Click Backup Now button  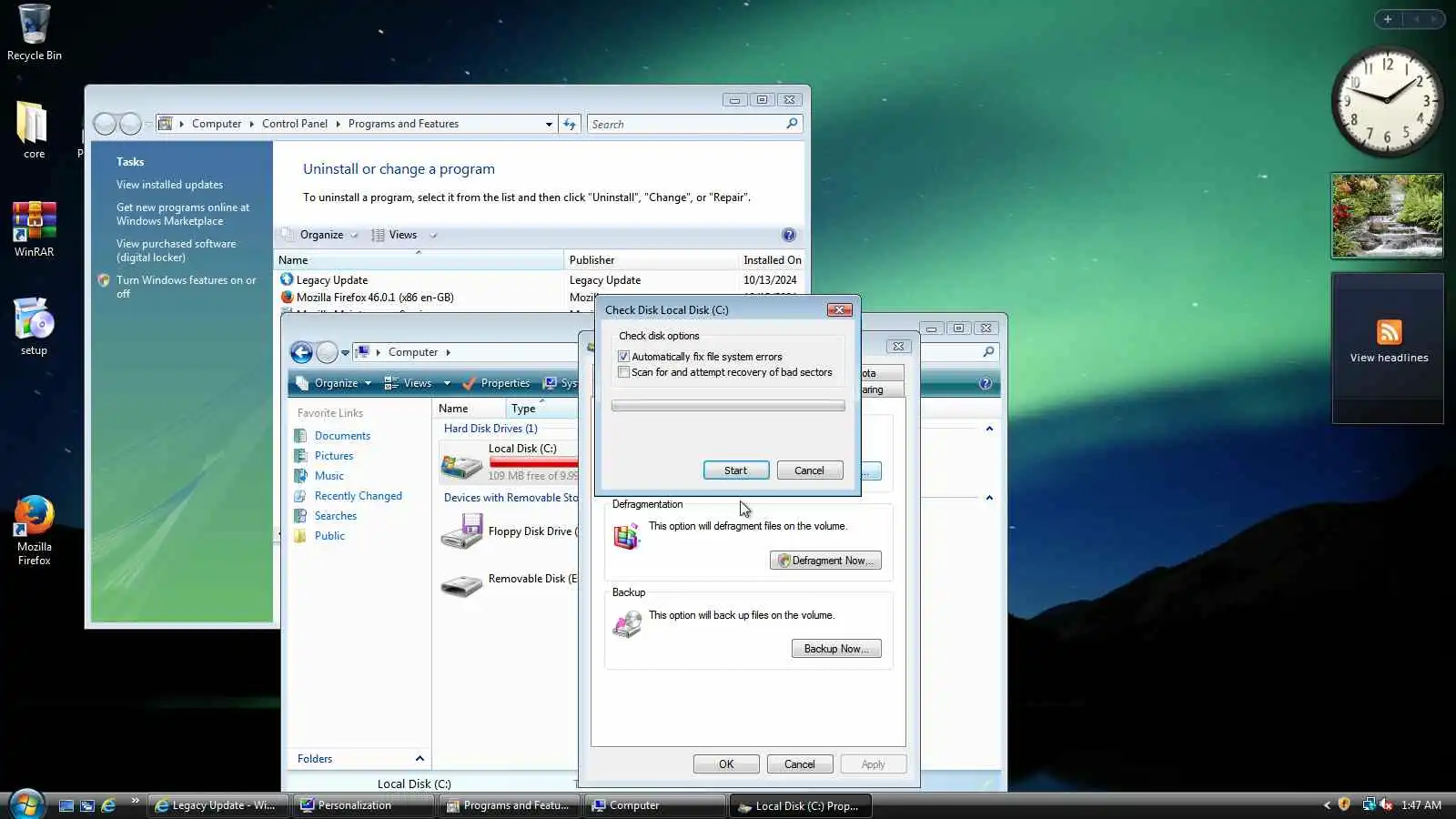coord(836,649)
